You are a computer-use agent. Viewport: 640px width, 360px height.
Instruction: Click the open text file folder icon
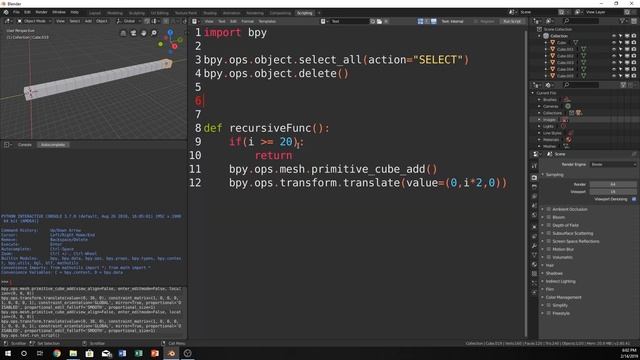click(379, 21)
